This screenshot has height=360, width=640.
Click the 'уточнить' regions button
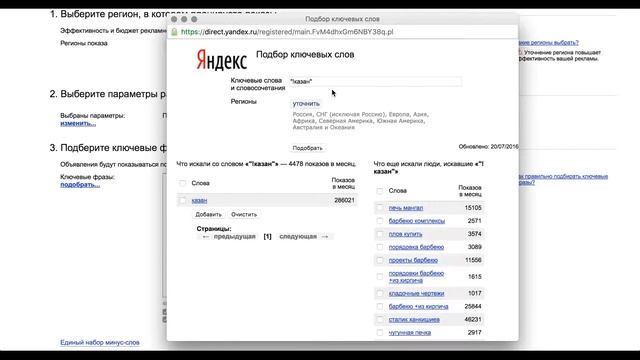[x=306, y=104]
